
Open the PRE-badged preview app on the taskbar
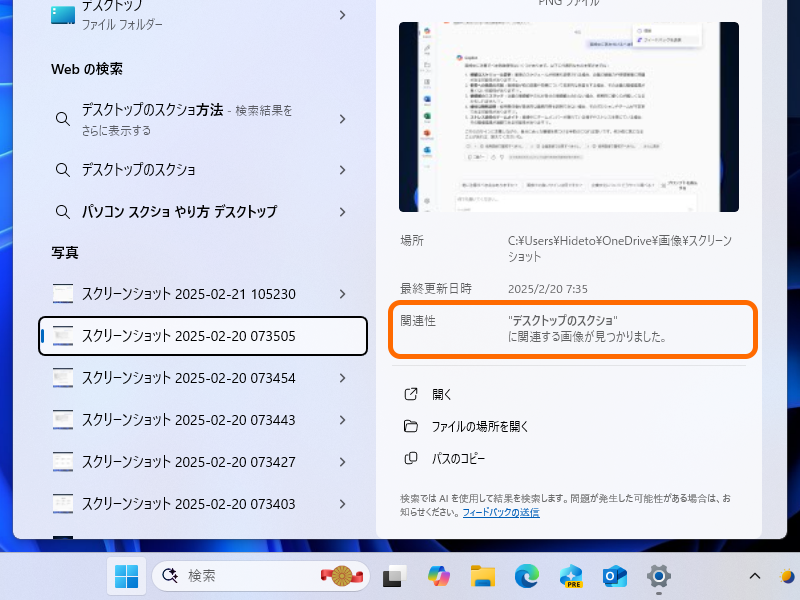pos(571,577)
